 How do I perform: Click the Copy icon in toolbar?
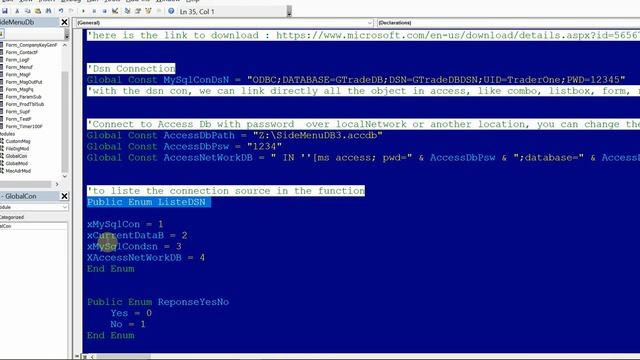pos(27,11)
